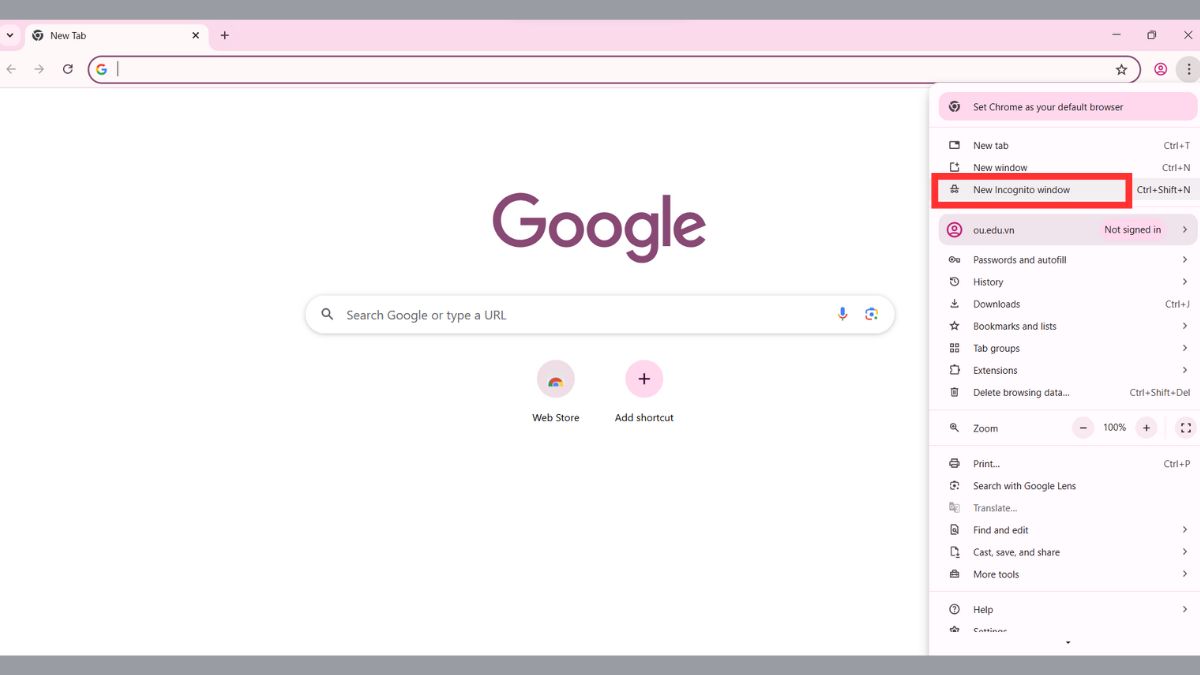Click the 100% zoom value
Screen dimensions: 1200x675
1114,428
